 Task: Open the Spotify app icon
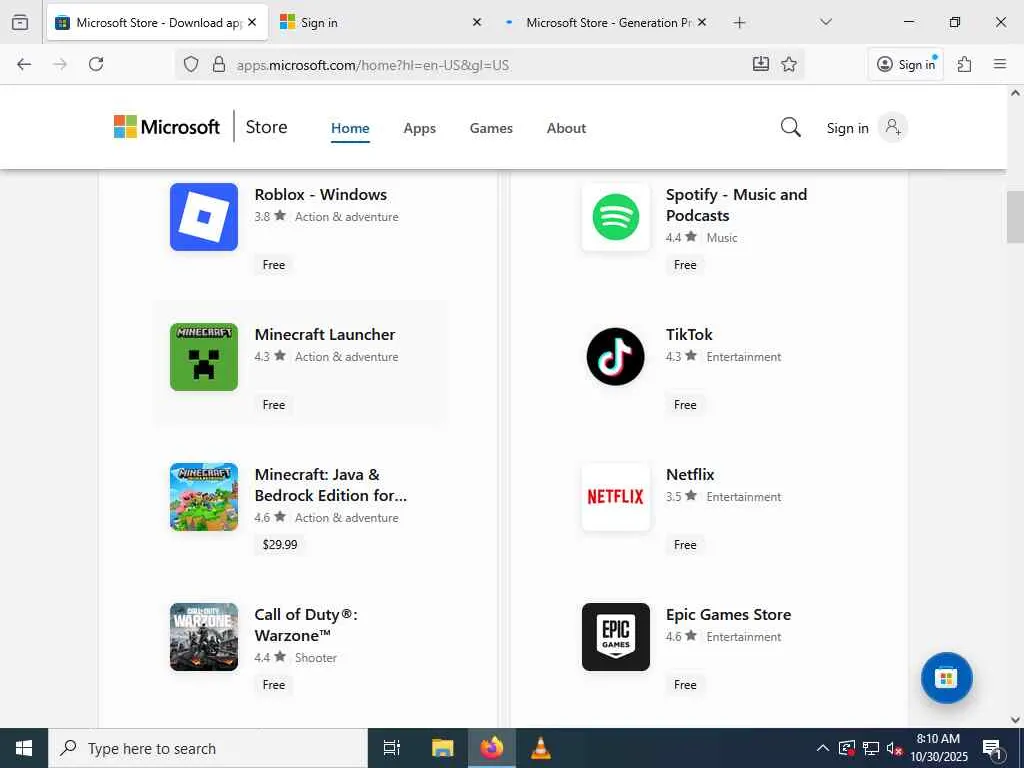tap(616, 217)
